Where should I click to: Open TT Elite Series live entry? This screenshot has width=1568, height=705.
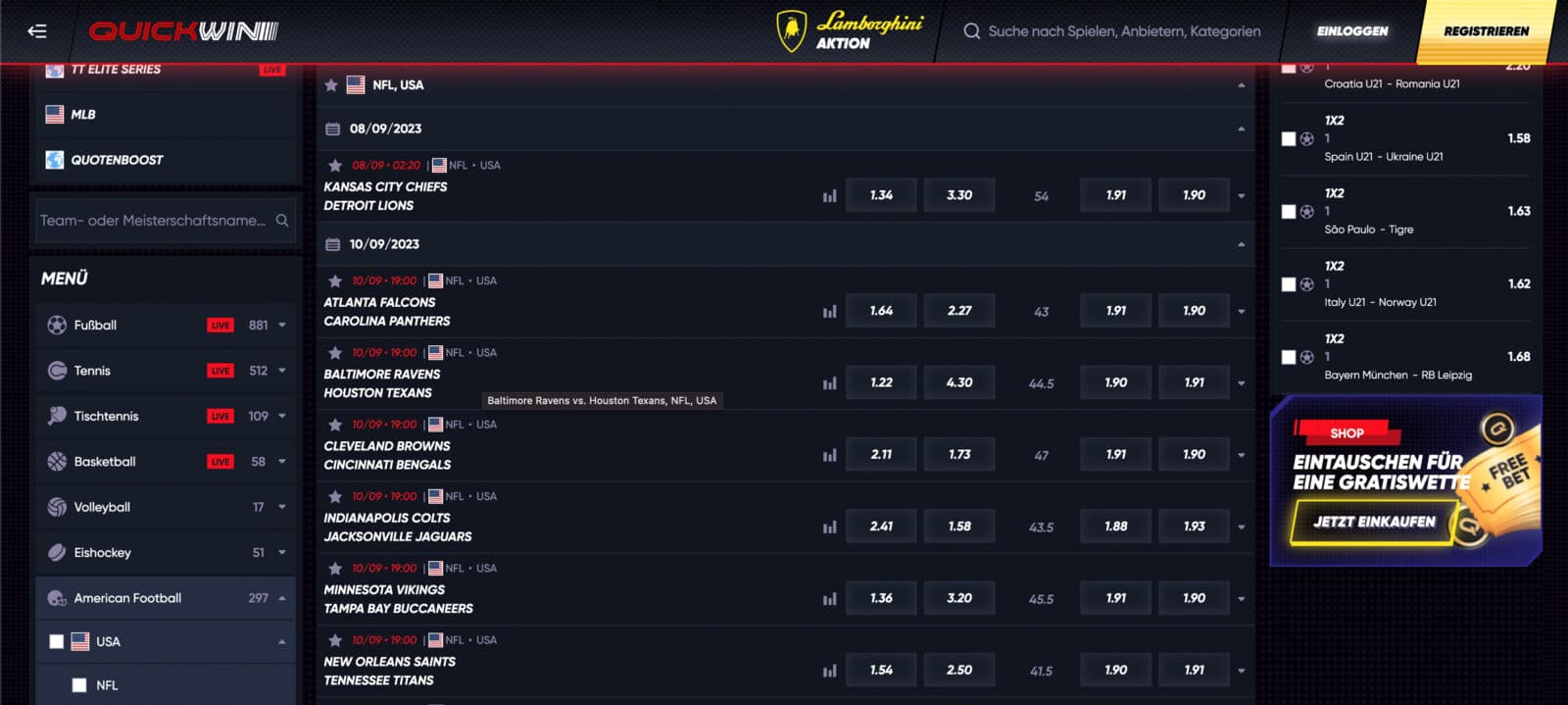[166, 72]
